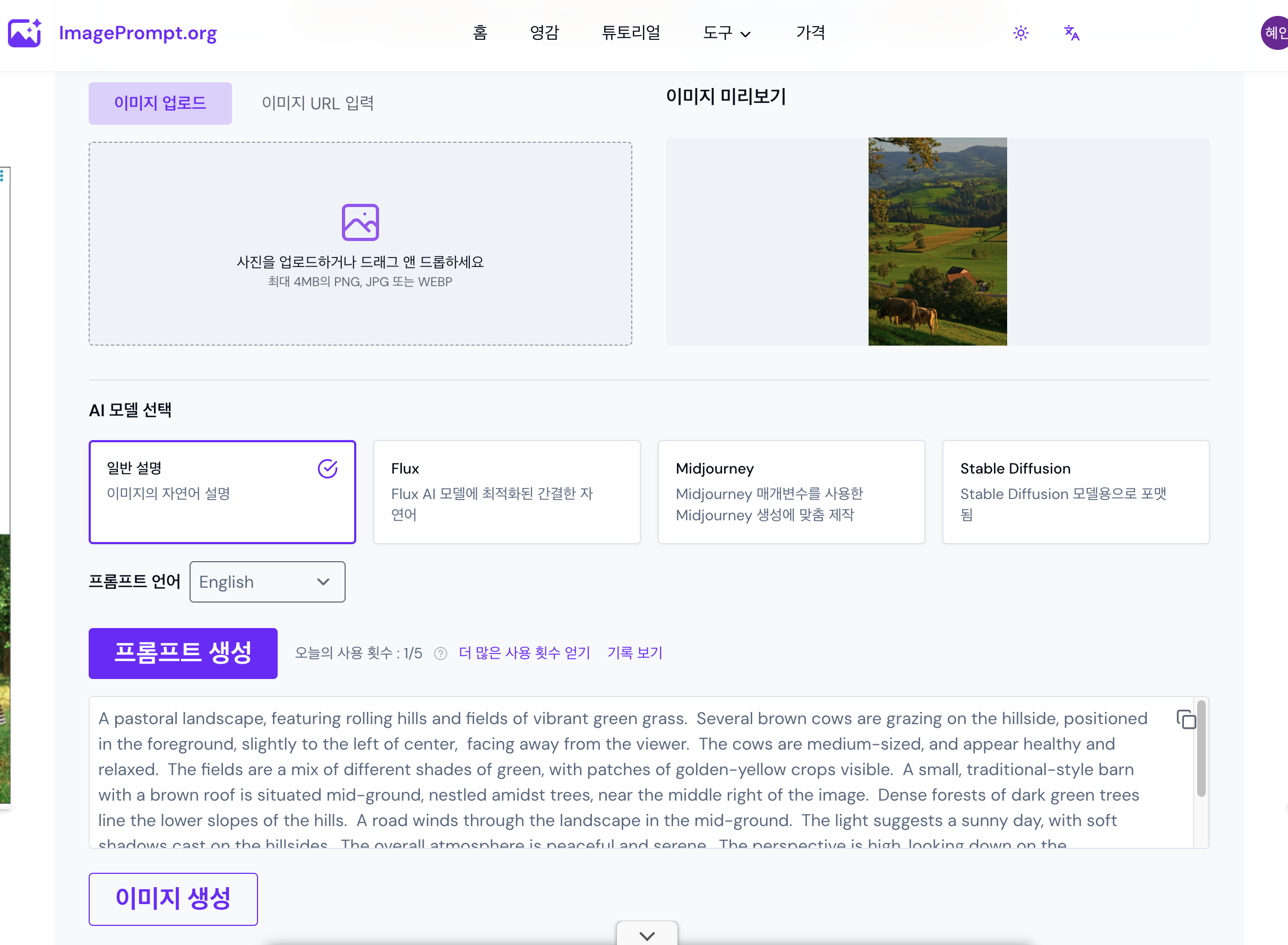Click the checkmark icon on the 일반 설명 card

click(327, 468)
